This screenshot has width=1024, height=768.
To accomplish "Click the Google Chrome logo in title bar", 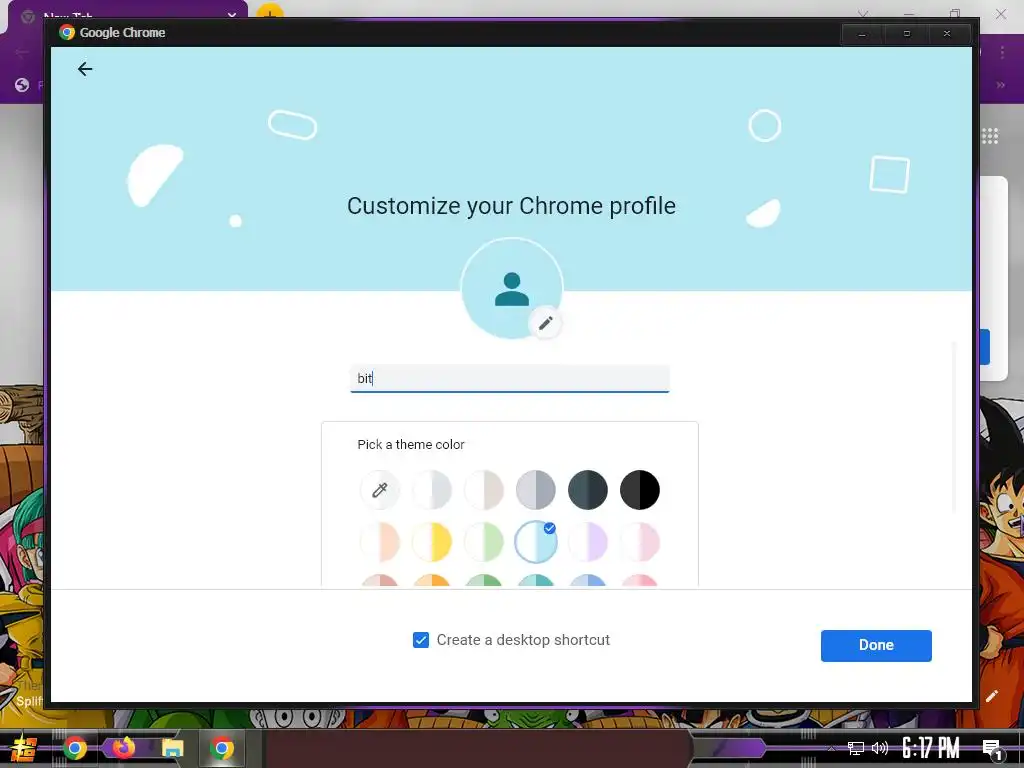I will pyautogui.click(x=67, y=33).
